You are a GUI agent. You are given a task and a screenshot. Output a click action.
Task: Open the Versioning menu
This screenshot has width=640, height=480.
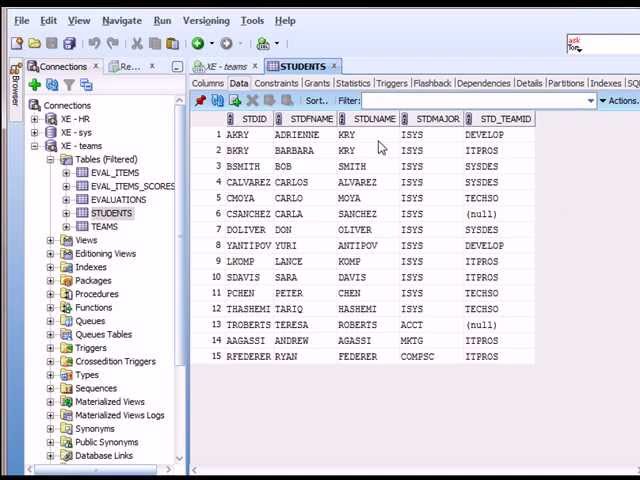click(x=206, y=20)
